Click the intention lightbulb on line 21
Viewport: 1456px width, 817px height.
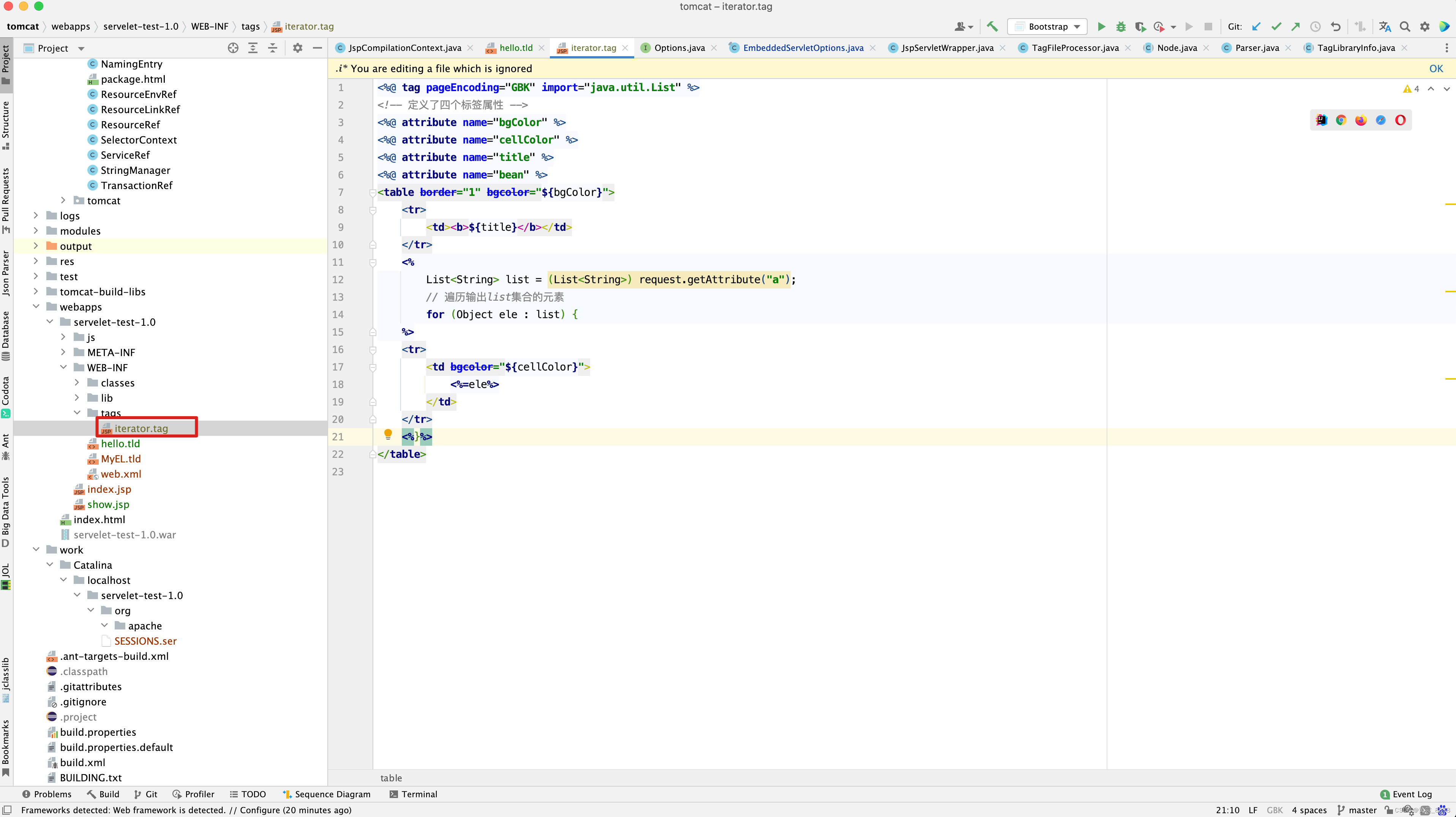click(388, 434)
